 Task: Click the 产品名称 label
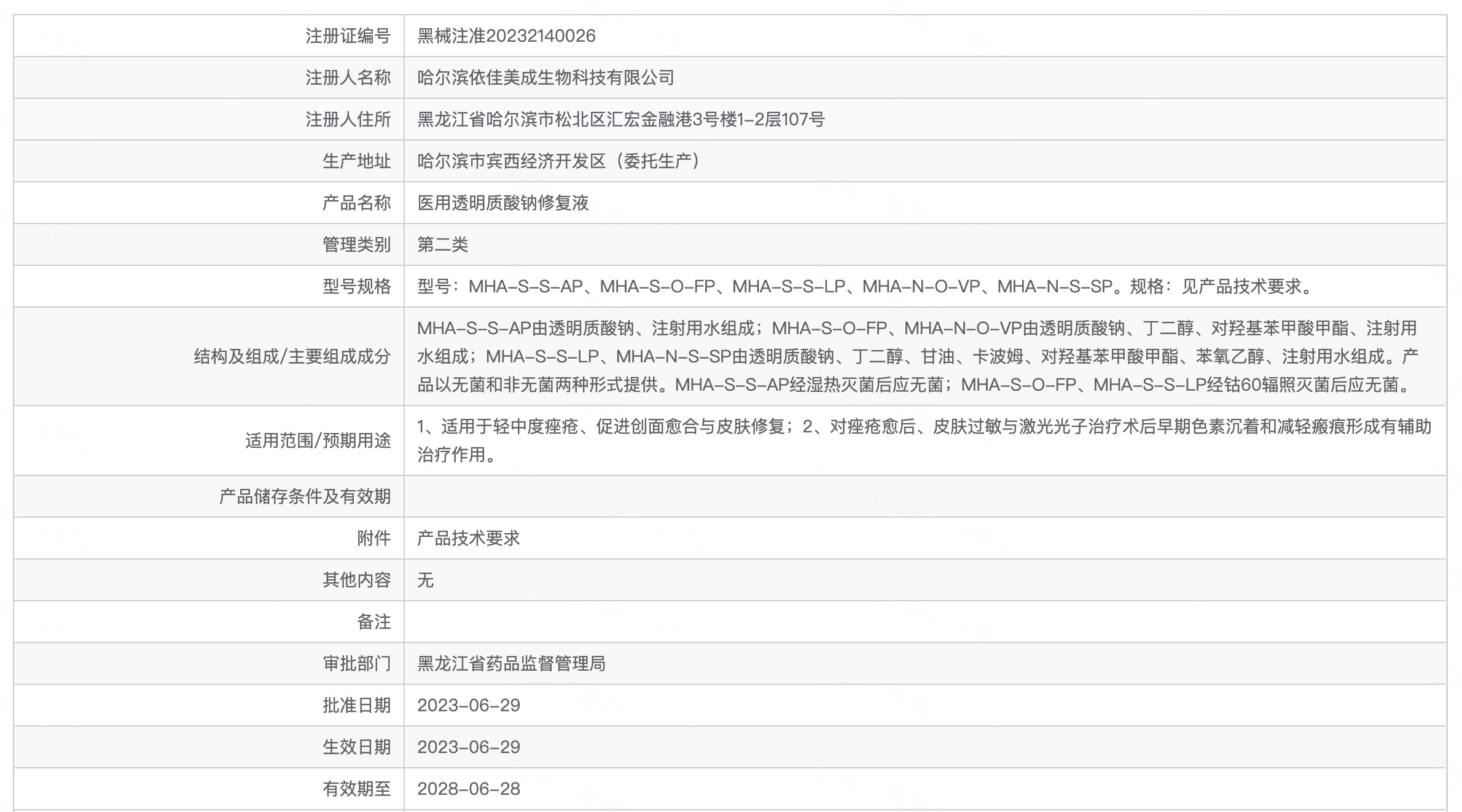tap(357, 203)
